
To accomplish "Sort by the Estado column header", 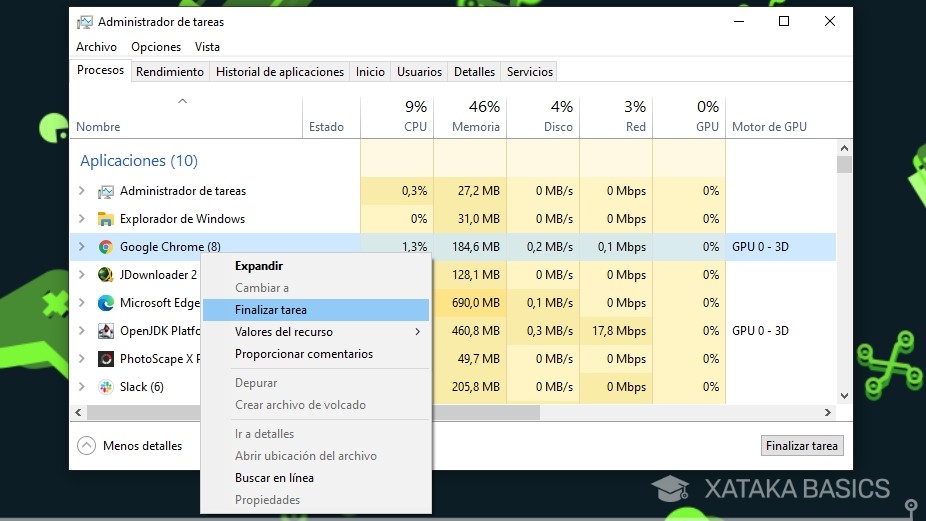I will pyautogui.click(x=326, y=127).
